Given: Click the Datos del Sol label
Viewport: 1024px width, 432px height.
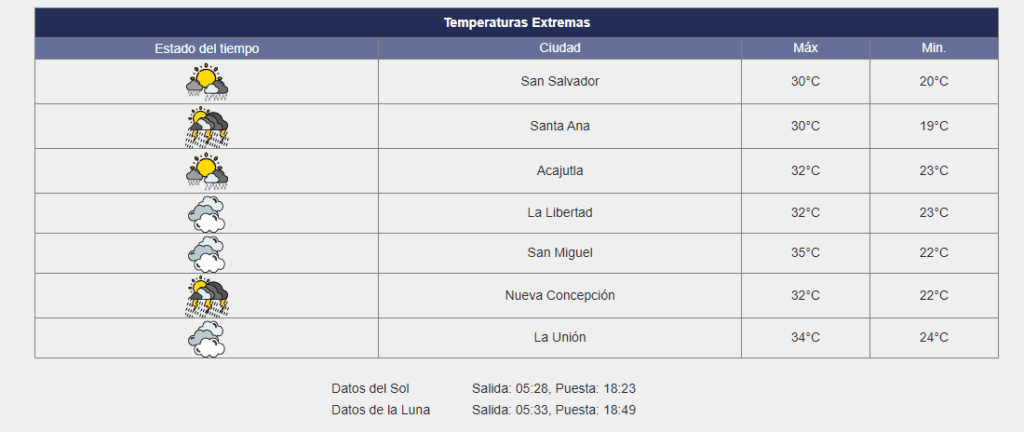Looking at the screenshot, I should 370,389.
